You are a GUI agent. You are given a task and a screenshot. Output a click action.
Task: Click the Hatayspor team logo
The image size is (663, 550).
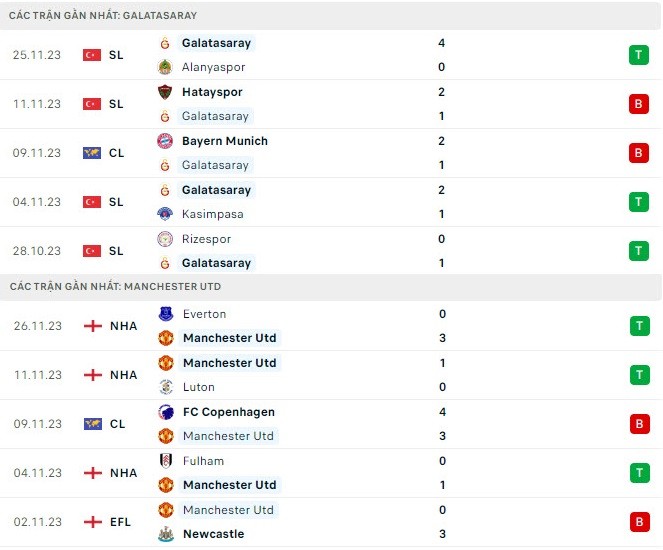pos(166,92)
